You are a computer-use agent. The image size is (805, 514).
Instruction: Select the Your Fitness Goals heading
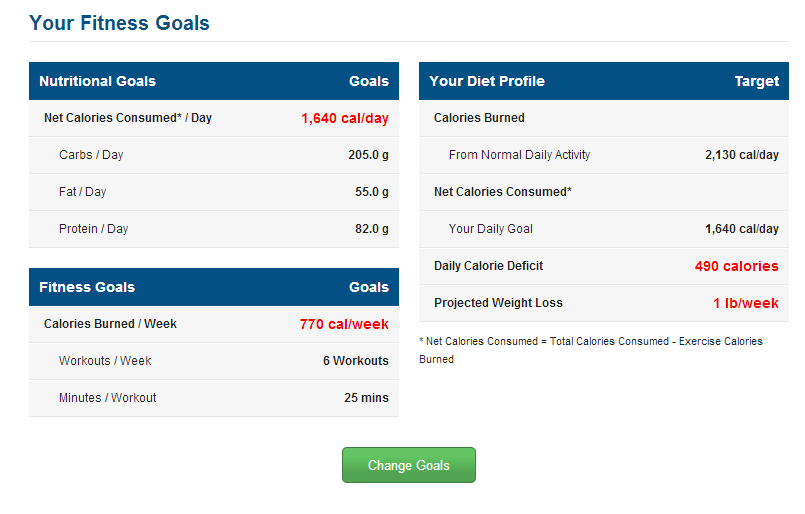119,23
